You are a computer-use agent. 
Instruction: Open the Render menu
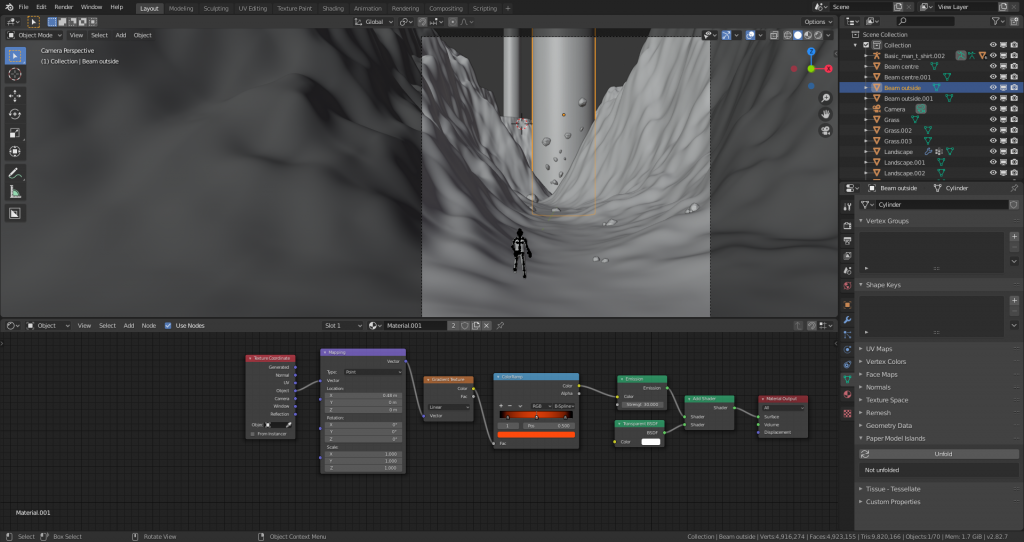pyautogui.click(x=63, y=7)
